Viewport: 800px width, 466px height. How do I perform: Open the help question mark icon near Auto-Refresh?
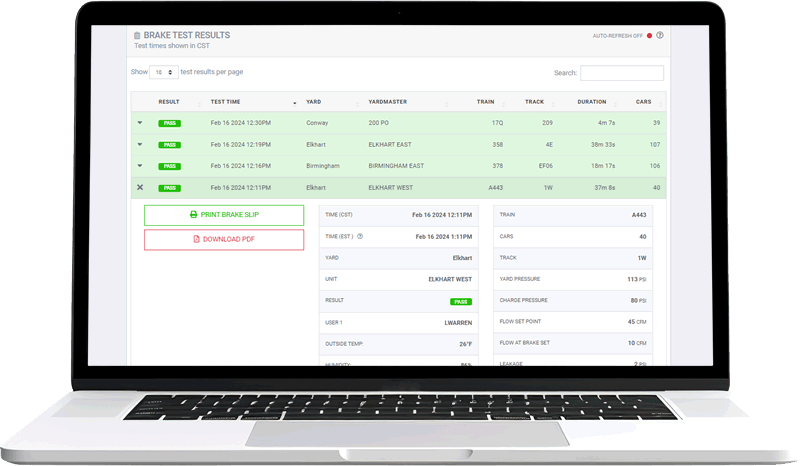[x=660, y=35]
